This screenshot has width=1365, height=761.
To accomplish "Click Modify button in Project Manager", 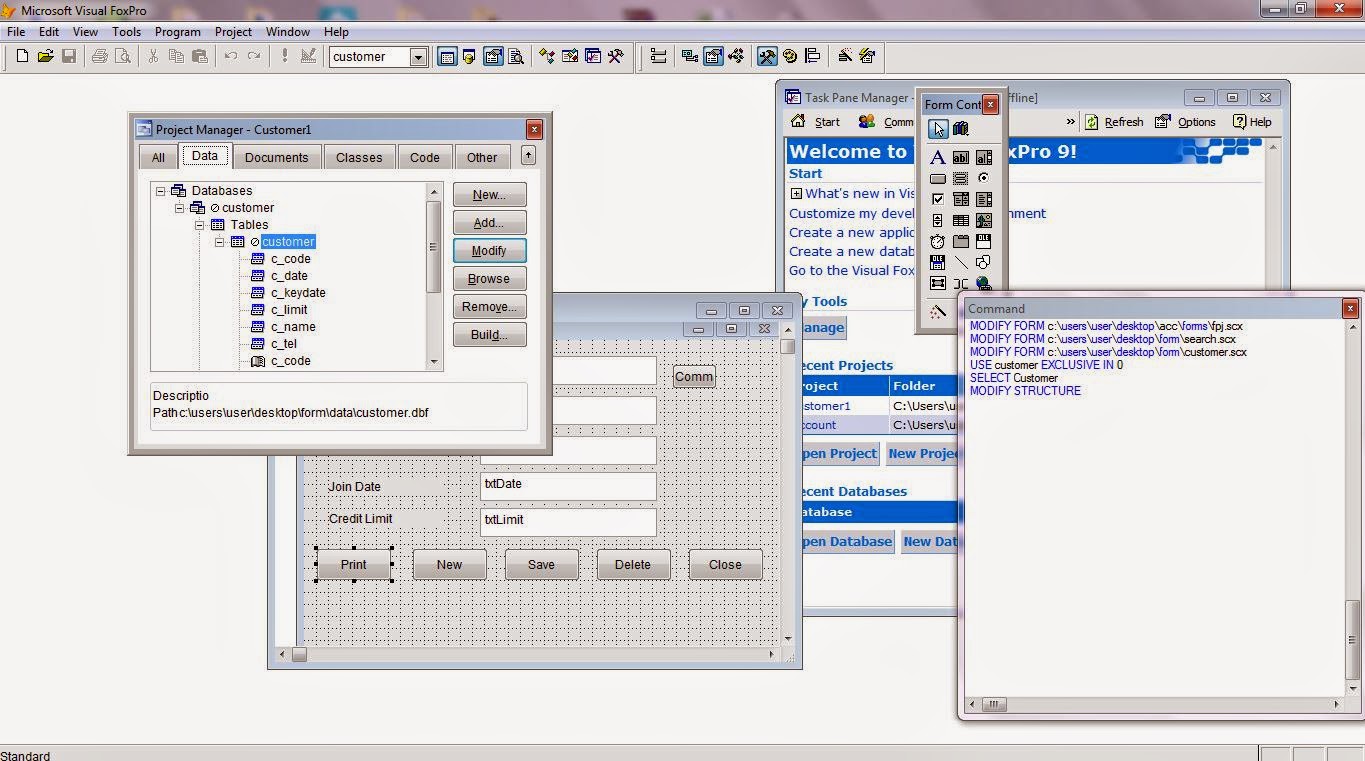I will point(489,251).
